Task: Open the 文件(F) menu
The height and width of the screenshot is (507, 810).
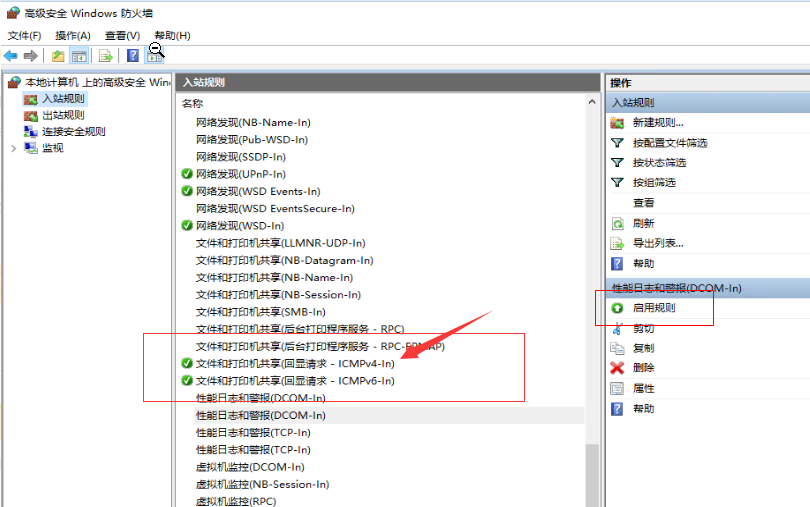Action: coord(24,36)
